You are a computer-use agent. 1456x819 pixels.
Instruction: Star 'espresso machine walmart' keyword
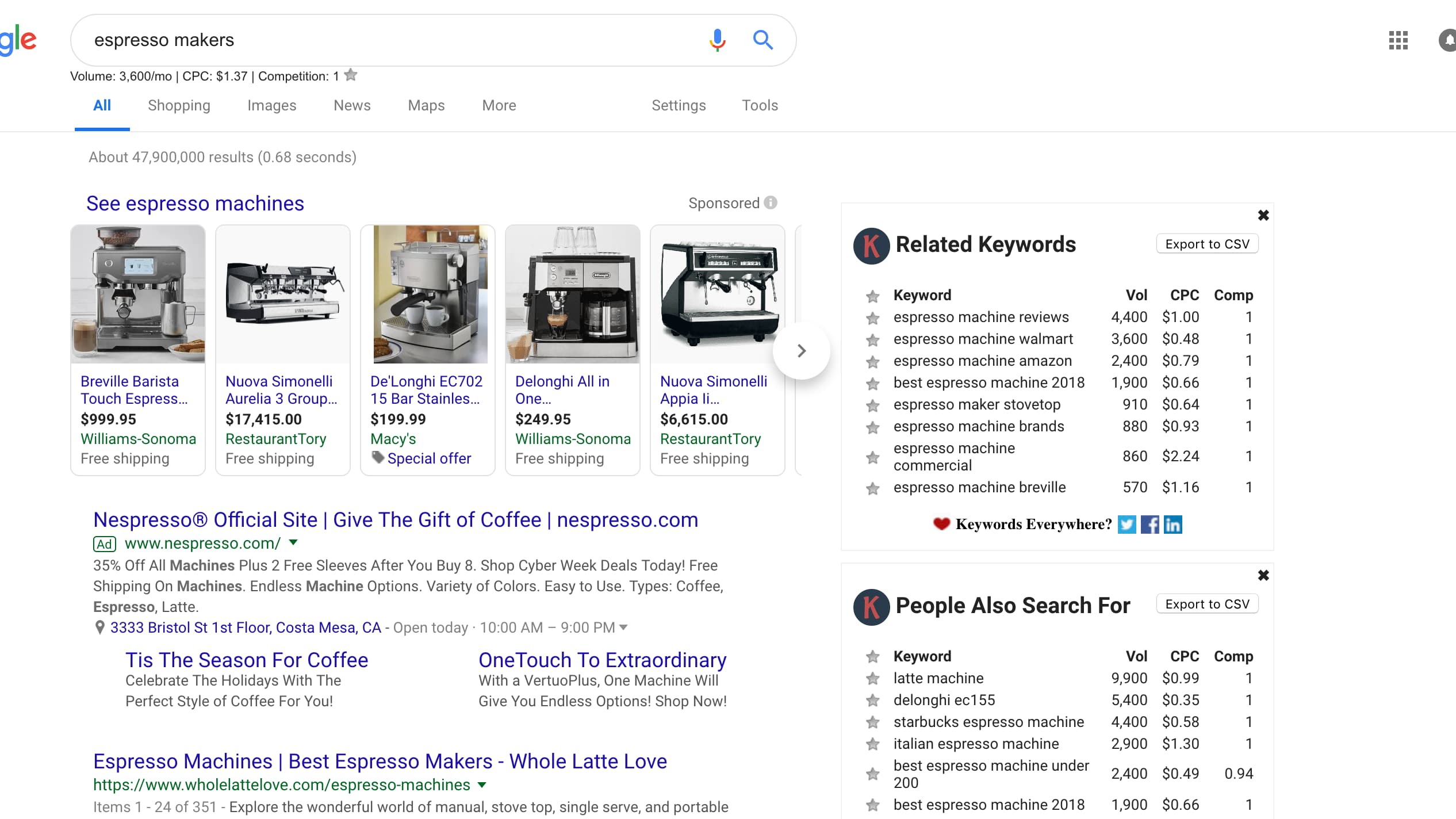pyautogui.click(x=872, y=339)
